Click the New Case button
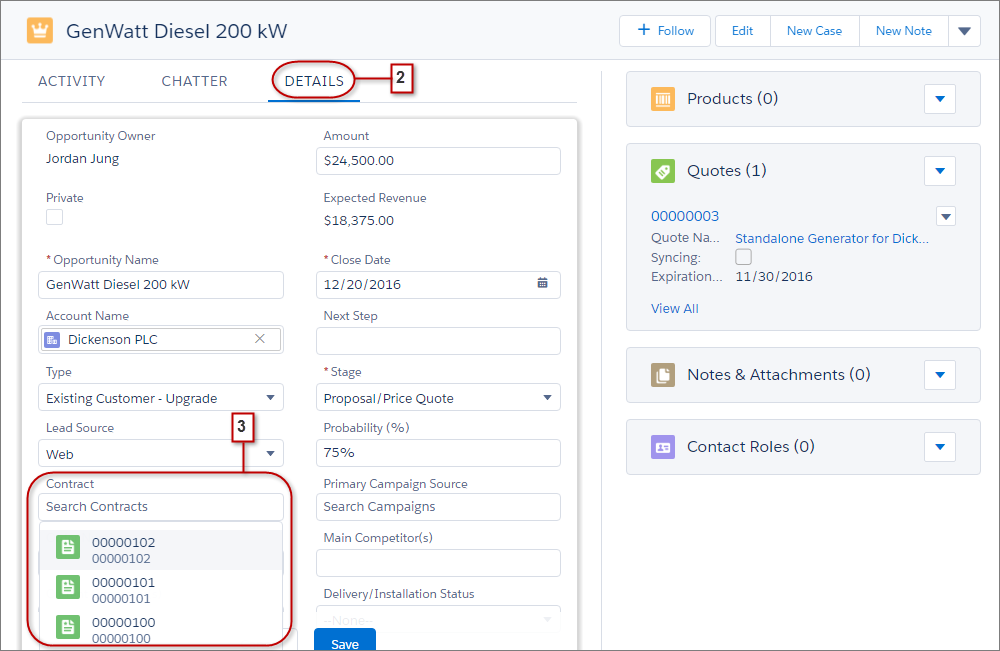This screenshot has width=1000, height=651. tap(814, 31)
